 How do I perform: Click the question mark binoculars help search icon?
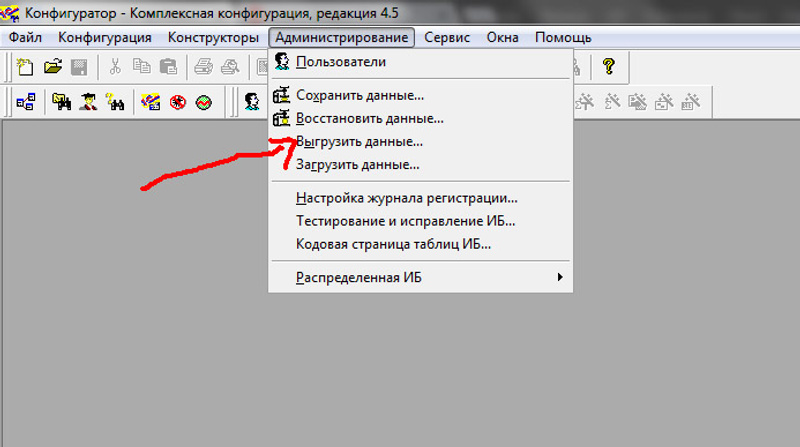pos(115,102)
